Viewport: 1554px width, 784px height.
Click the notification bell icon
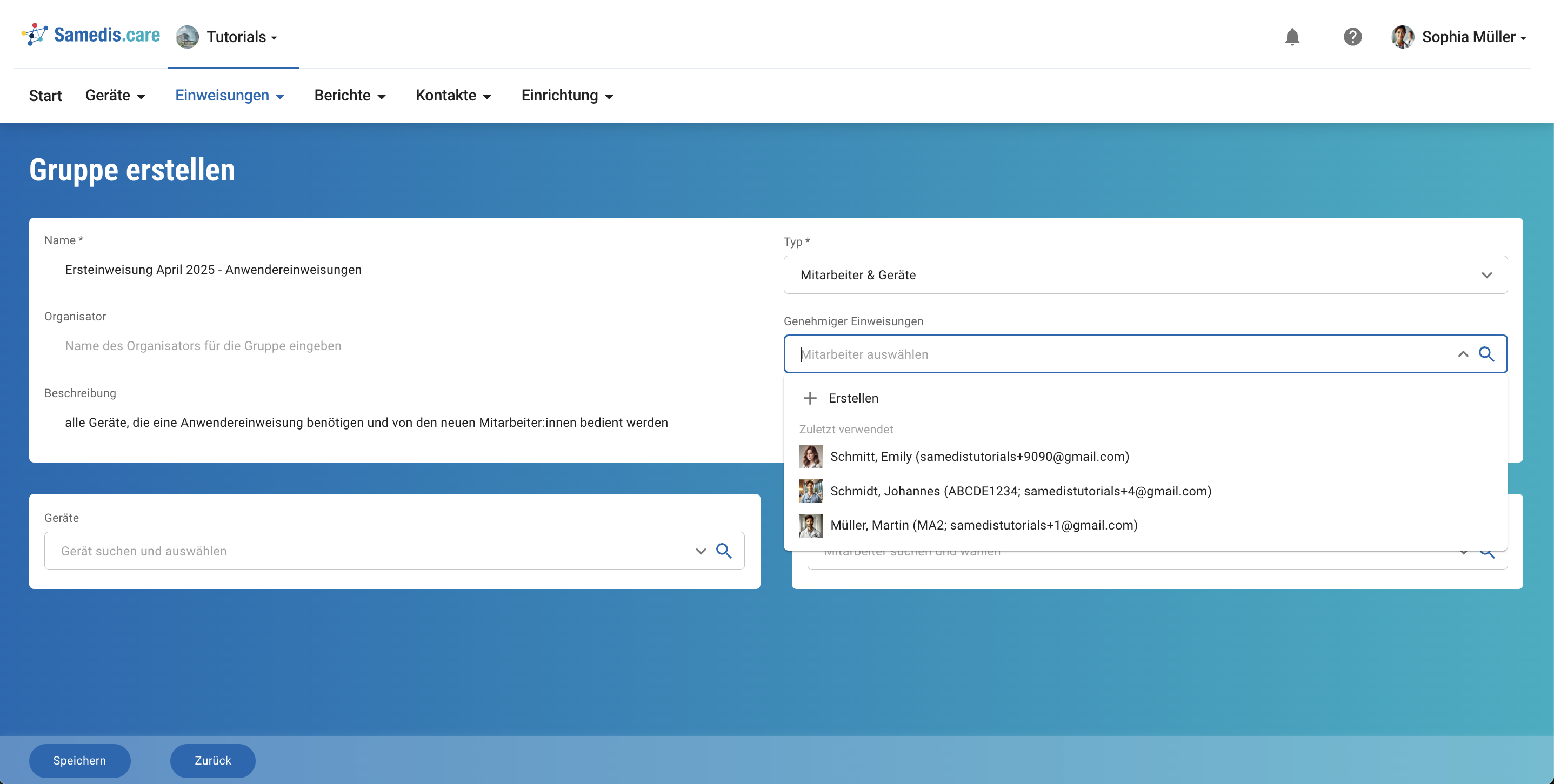click(1292, 37)
